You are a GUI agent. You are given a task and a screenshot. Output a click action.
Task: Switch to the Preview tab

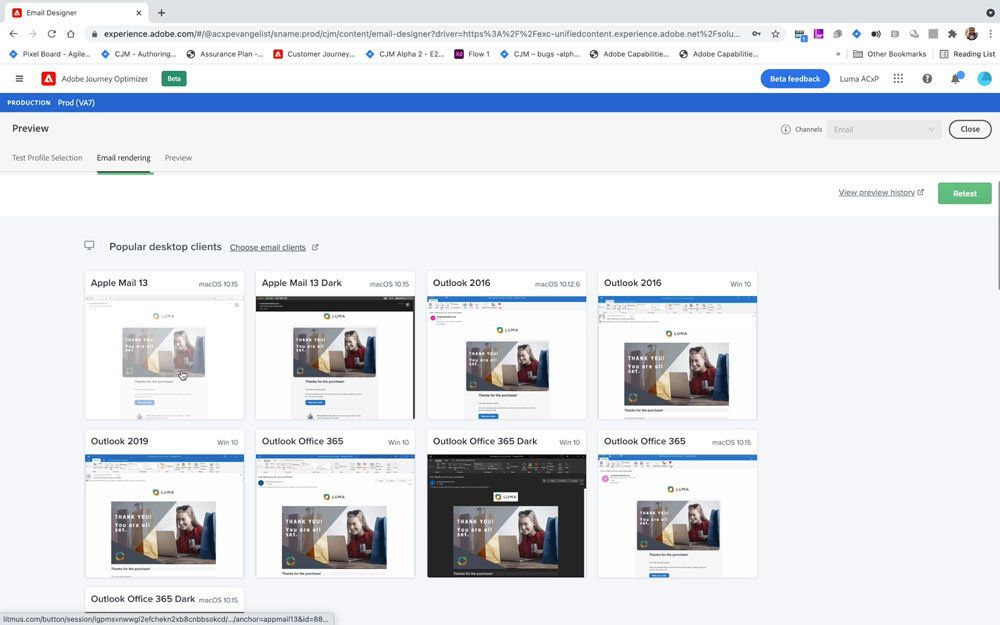(x=178, y=158)
